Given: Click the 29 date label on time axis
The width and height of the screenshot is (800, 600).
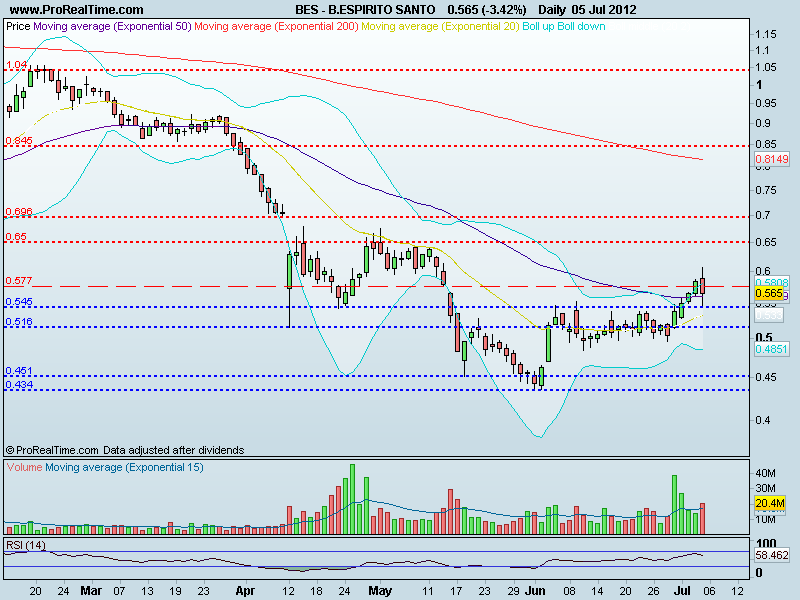Looking at the screenshot, I should click(x=513, y=591).
